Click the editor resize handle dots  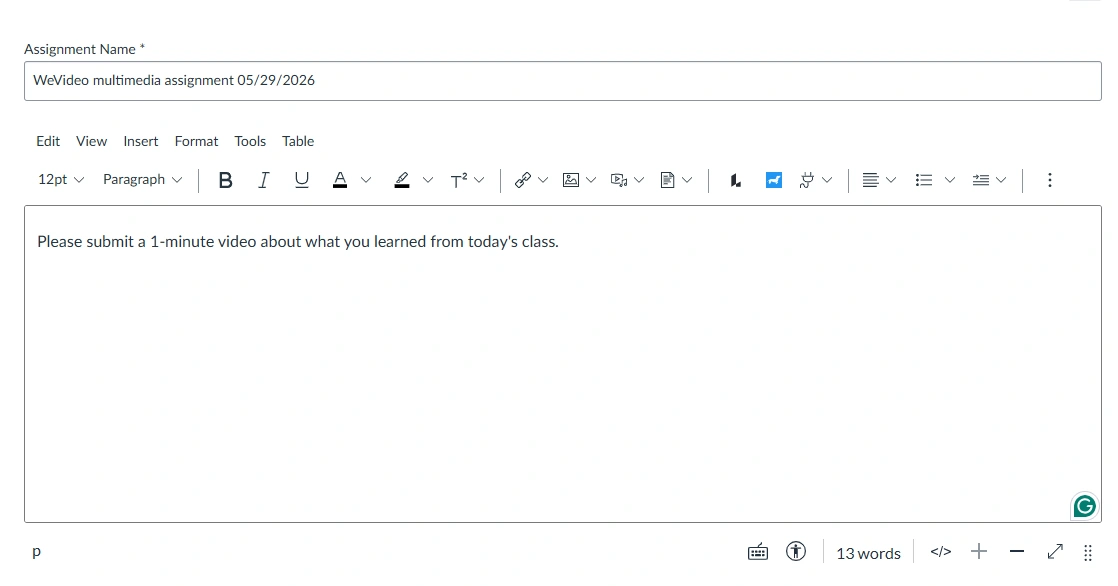click(x=1088, y=552)
